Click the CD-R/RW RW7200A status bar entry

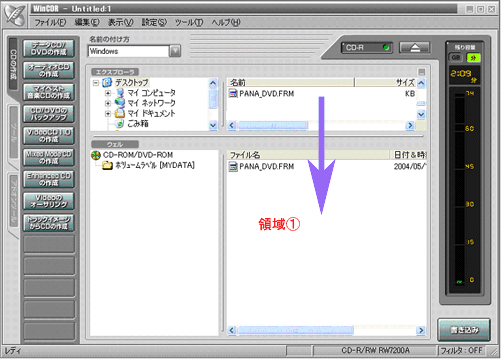[375, 350]
